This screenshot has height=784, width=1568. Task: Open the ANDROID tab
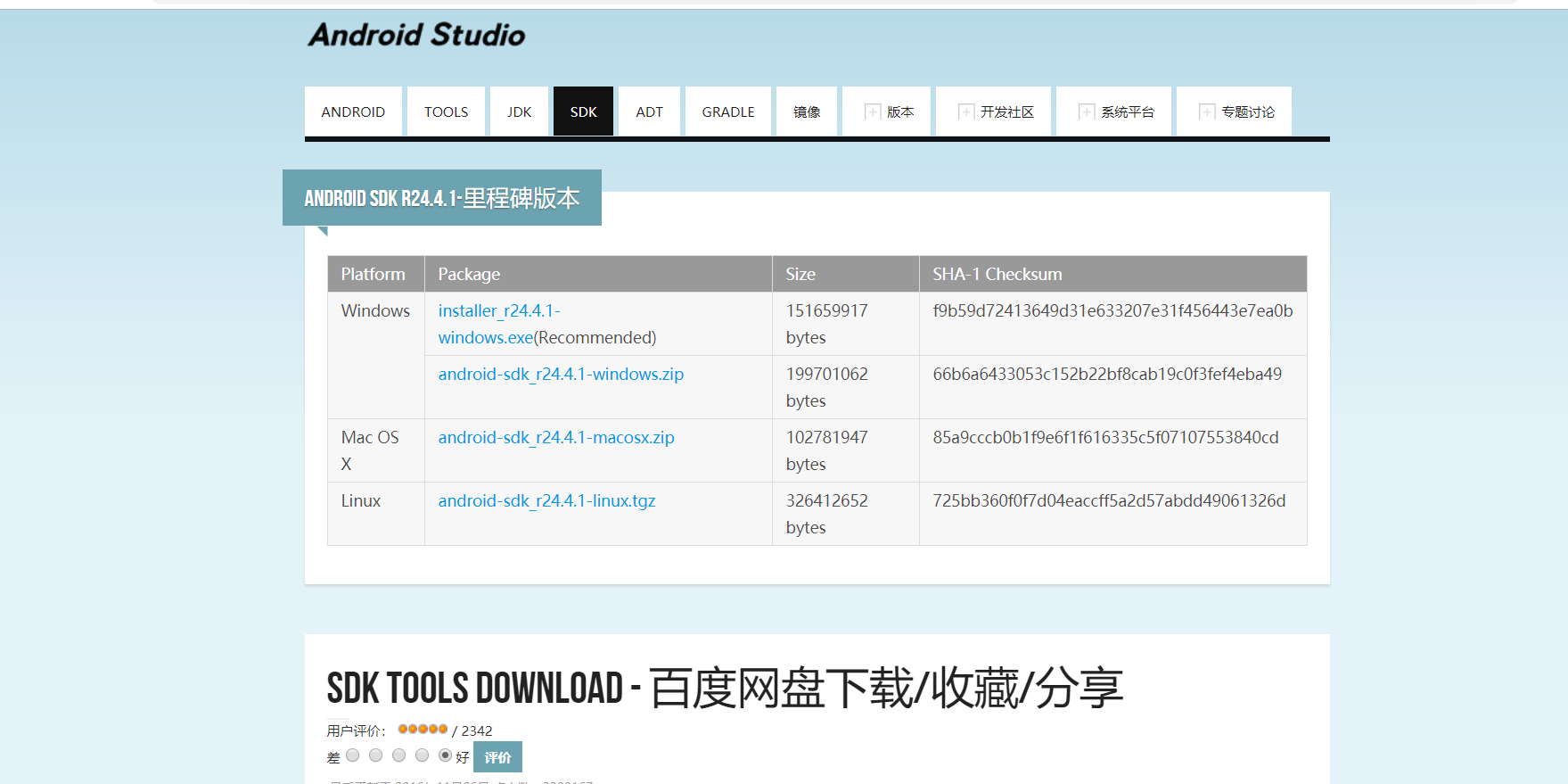(x=353, y=111)
